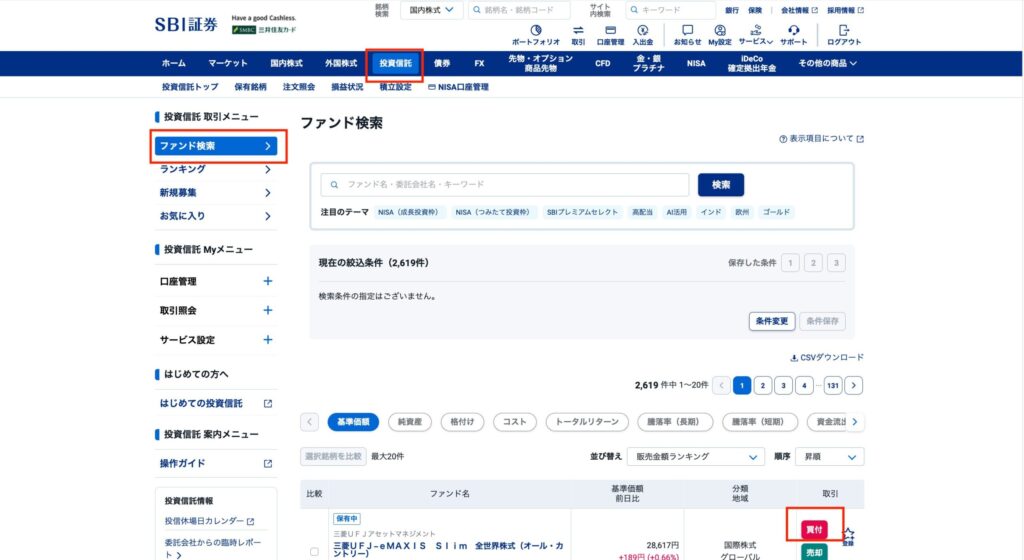Expand the サービス設定 plus section

click(x=268, y=340)
